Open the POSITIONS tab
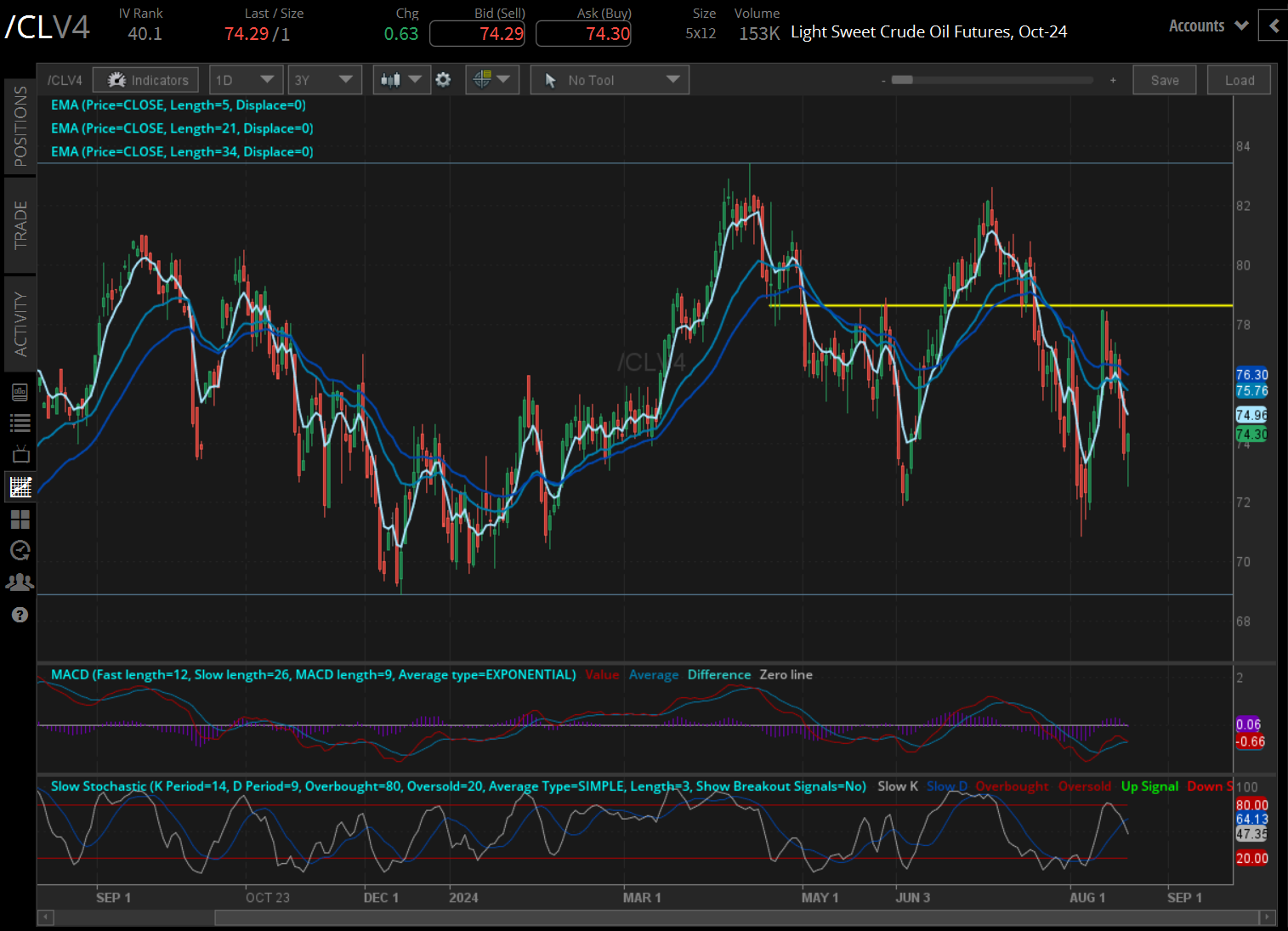This screenshot has width=1288, height=931. [20, 125]
